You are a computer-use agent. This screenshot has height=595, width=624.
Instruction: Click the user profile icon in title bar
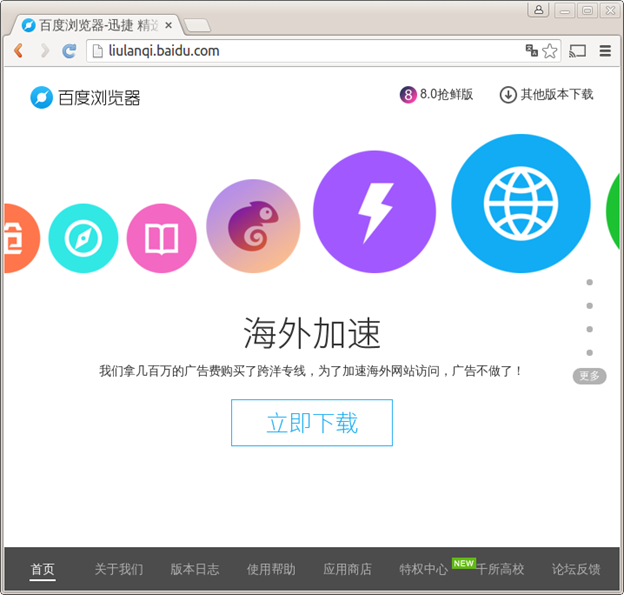coord(538,10)
